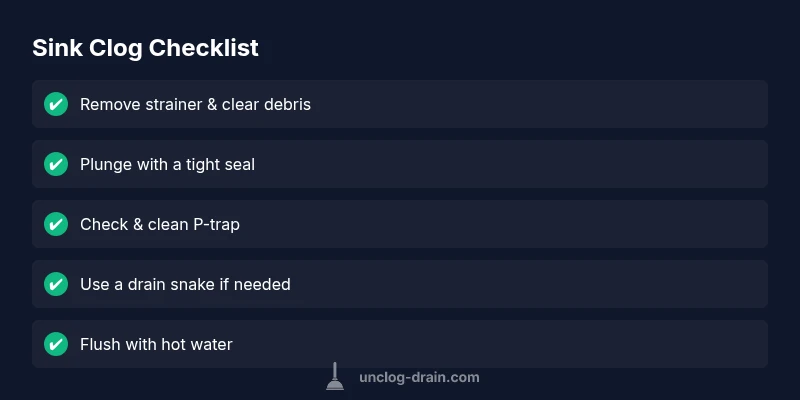Click the "Plunge with a tight seal" label
Image resolution: width=800 pixels, height=400 pixels.
tap(167, 164)
